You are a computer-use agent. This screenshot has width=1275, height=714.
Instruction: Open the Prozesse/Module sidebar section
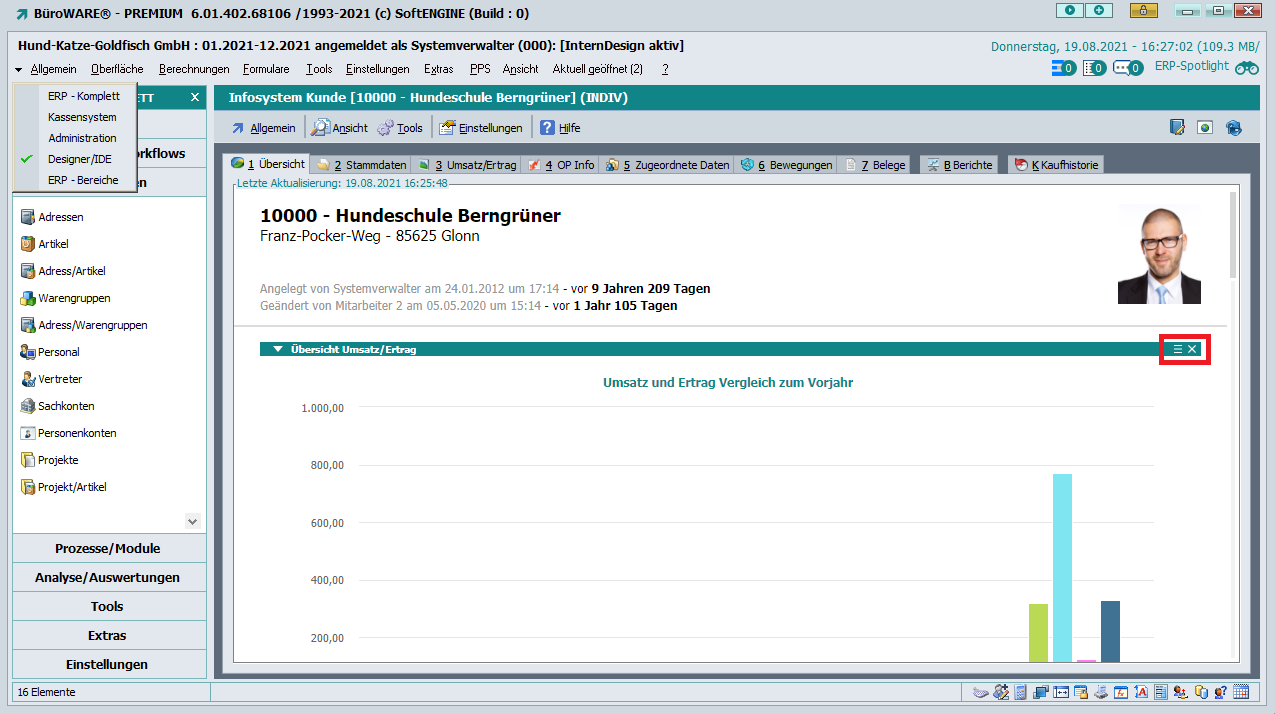[x=107, y=548]
